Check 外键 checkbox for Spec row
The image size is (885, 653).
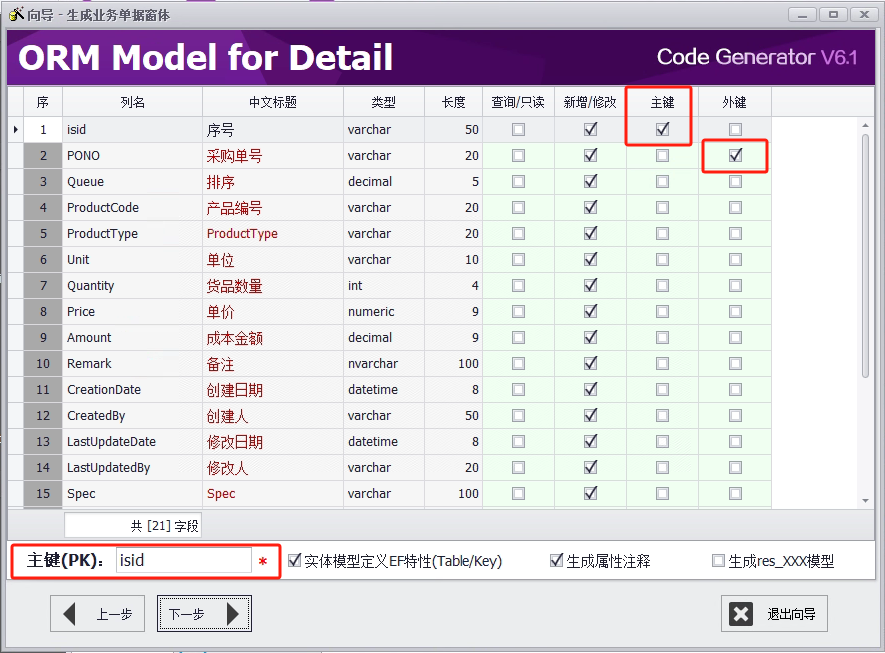pos(735,493)
